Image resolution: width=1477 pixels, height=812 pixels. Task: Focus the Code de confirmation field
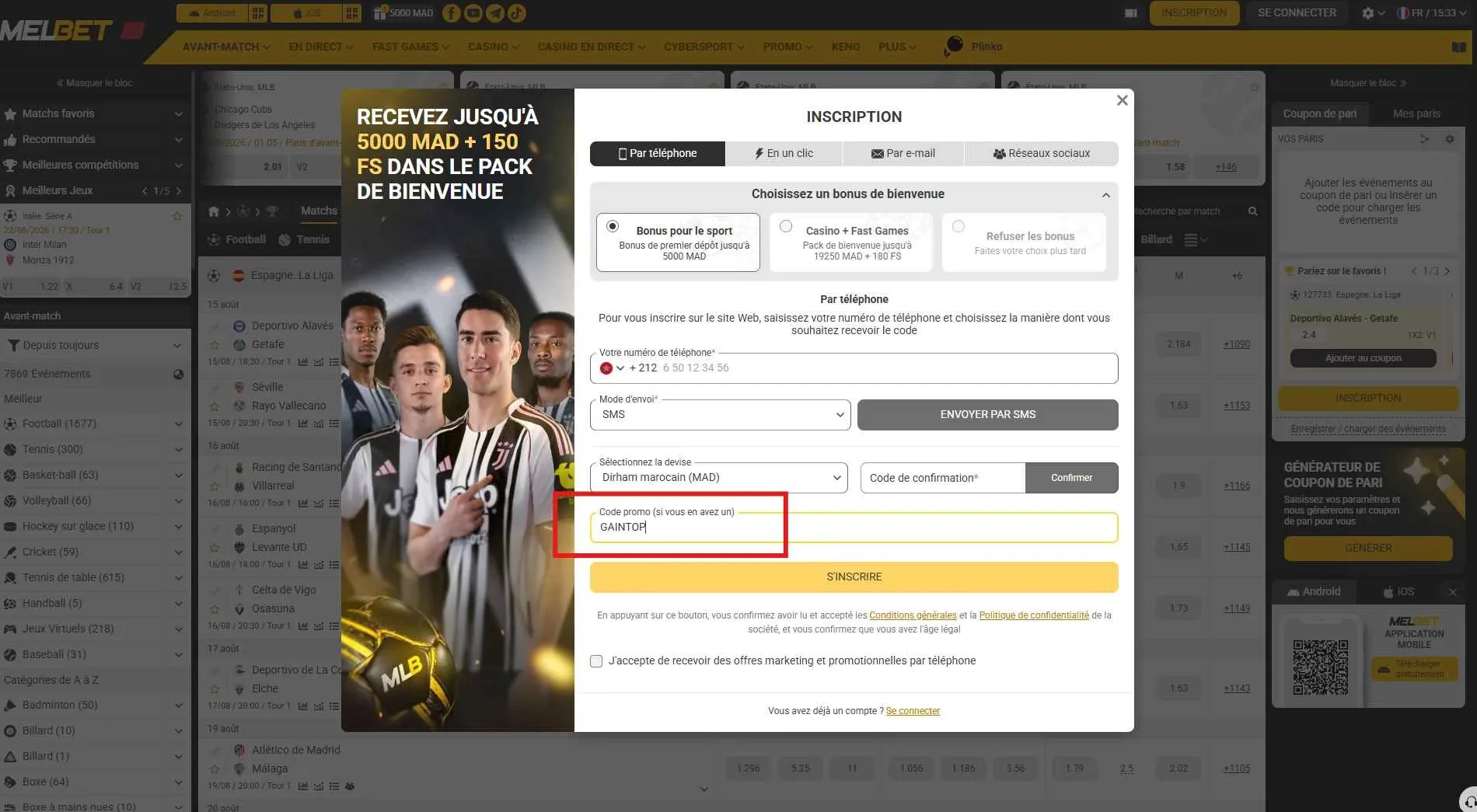pyautogui.click(x=943, y=478)
